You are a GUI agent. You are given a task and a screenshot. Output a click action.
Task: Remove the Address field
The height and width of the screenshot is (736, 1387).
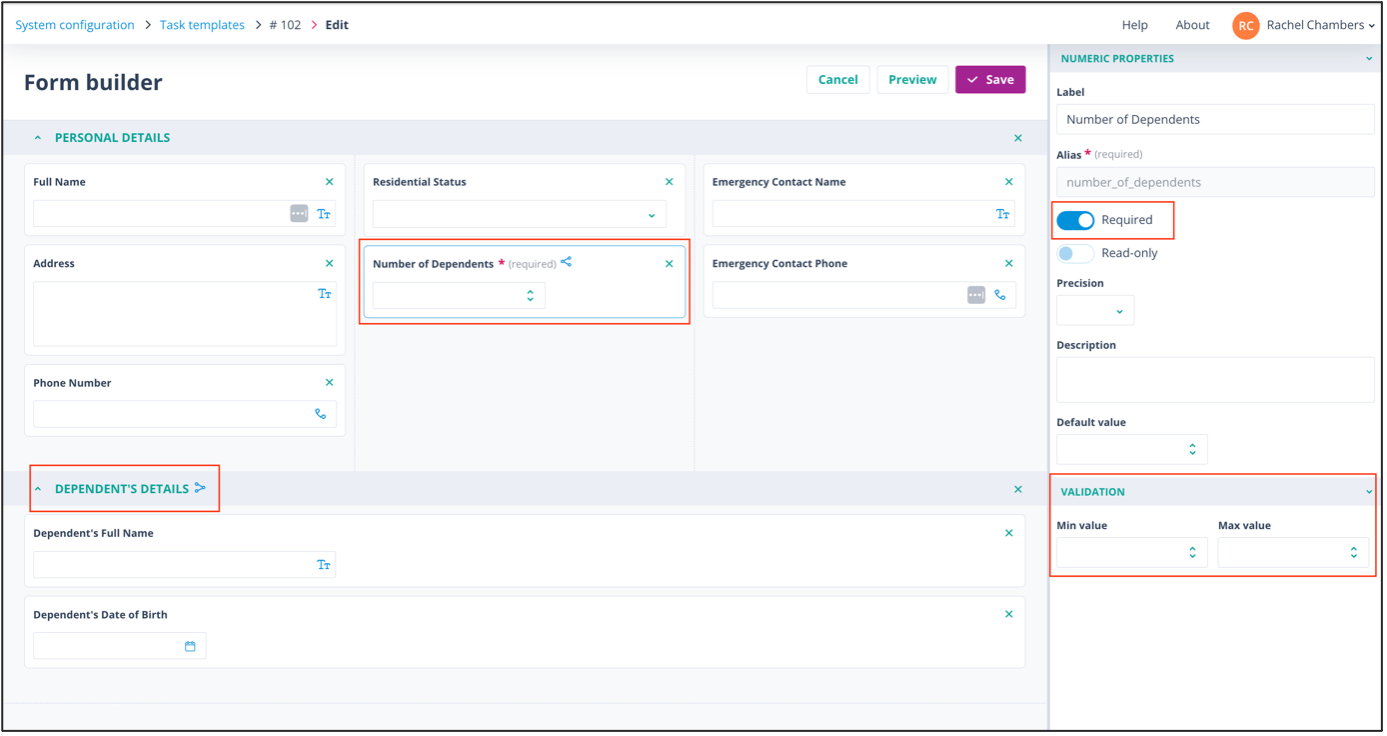(329, 263)
